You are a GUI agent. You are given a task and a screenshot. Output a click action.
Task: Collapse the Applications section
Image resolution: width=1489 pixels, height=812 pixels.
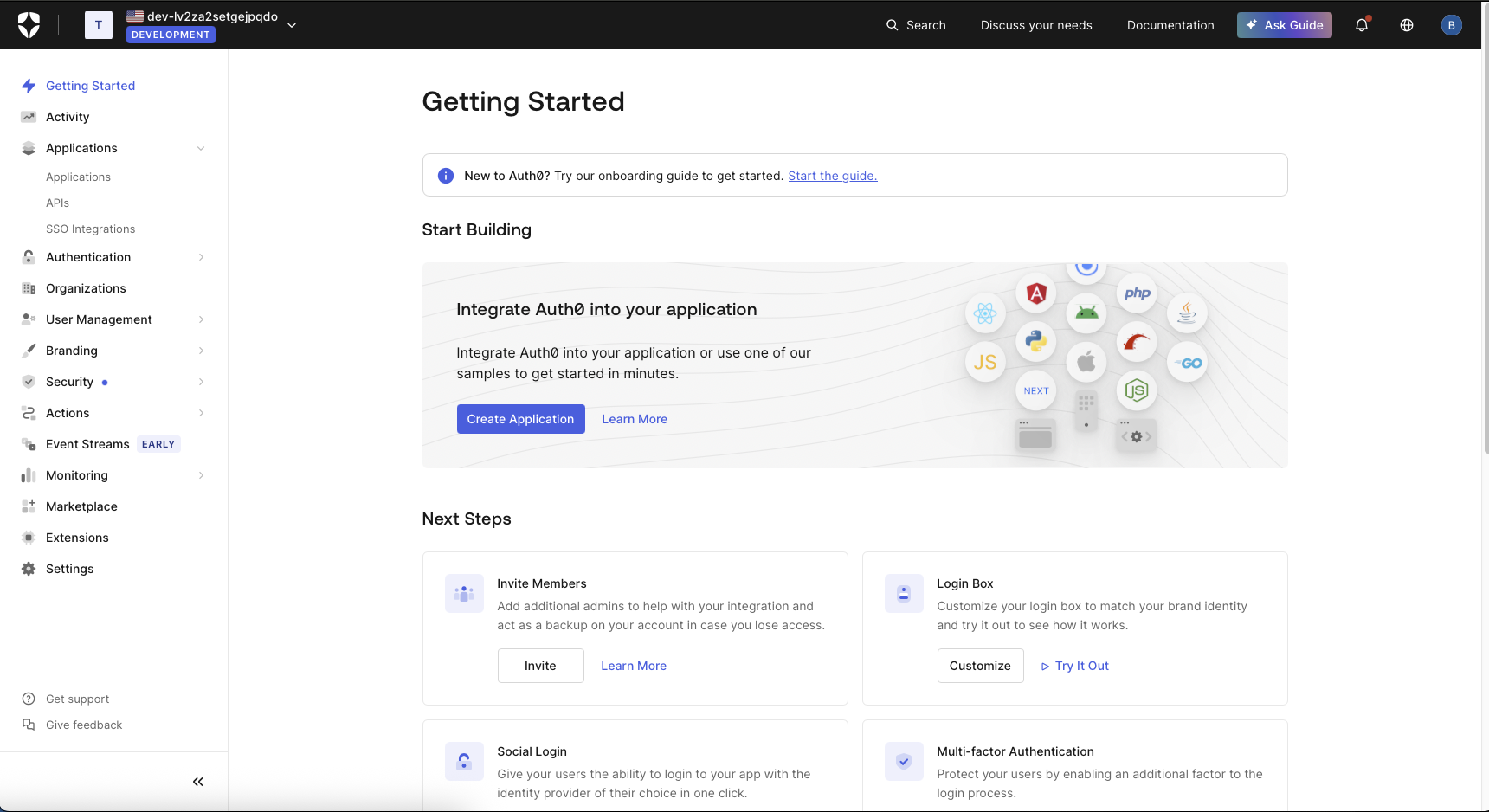(x=201, y=148)
